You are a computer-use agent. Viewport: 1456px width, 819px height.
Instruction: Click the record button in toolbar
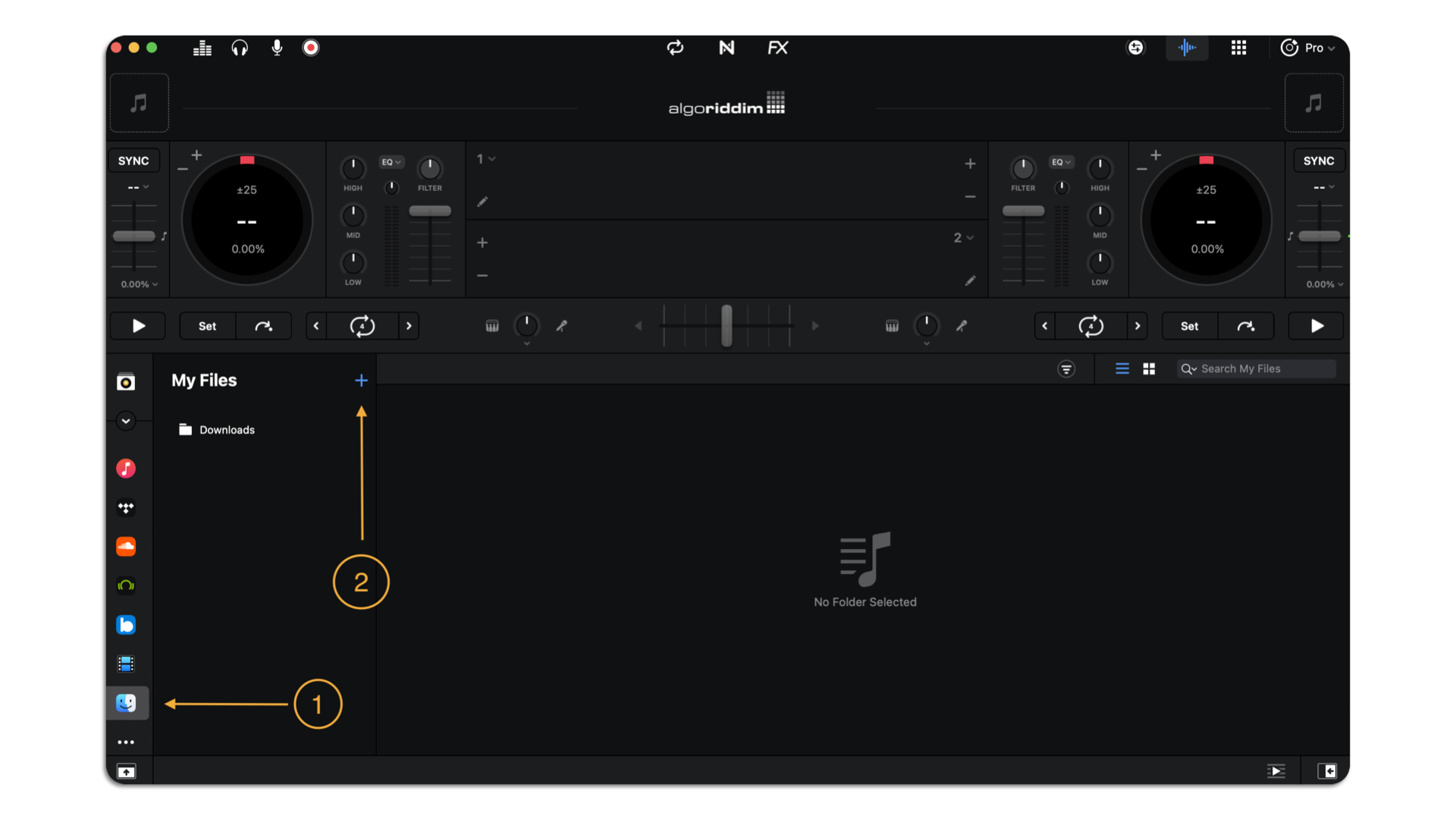coord(312,48)
